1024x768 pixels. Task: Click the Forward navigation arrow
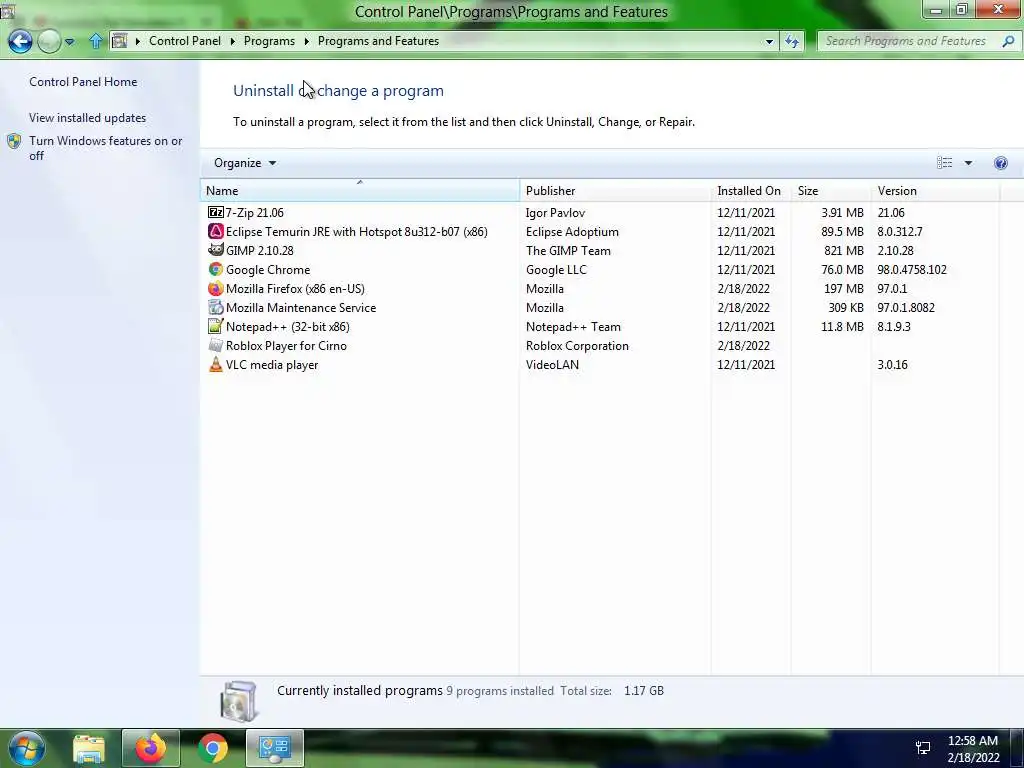point(49,41)
